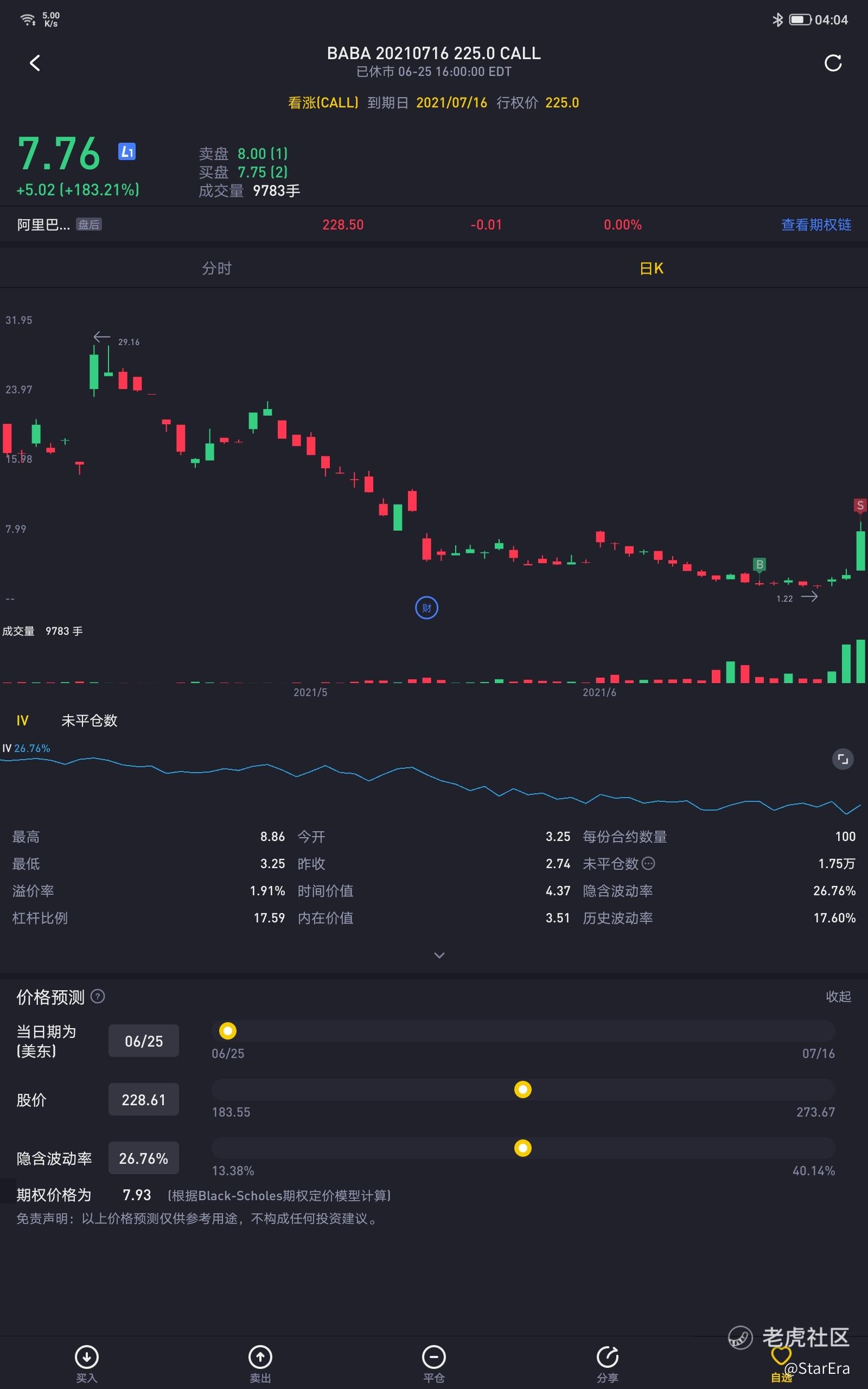
Task: Open 查看期权链 option chain link
Action: click(x=816, y=225)
